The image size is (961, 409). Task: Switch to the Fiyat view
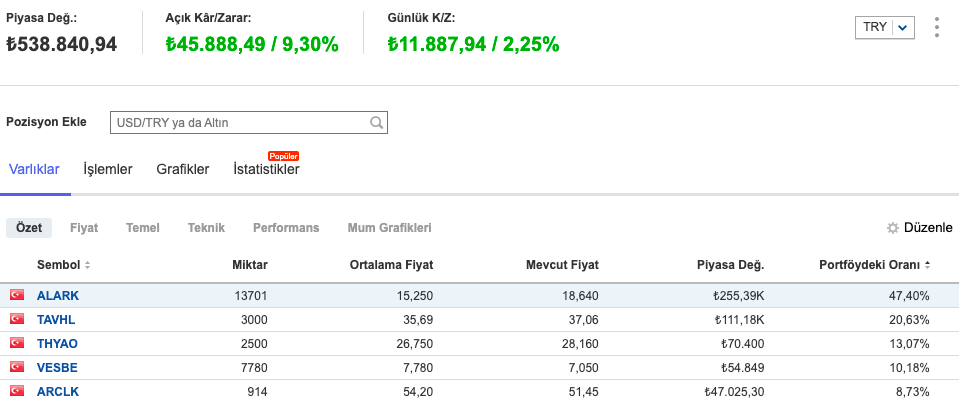pyautogui.click(x=84, y=228)
